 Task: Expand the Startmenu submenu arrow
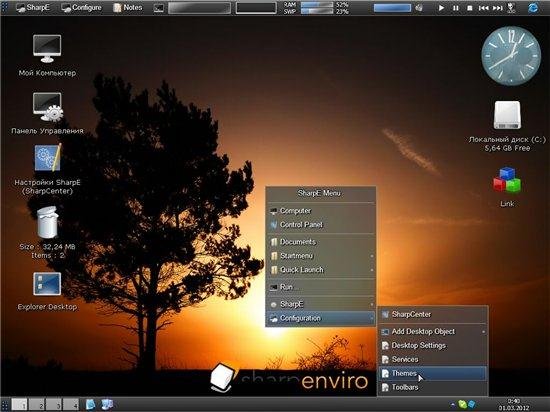(x=371, y=256)
